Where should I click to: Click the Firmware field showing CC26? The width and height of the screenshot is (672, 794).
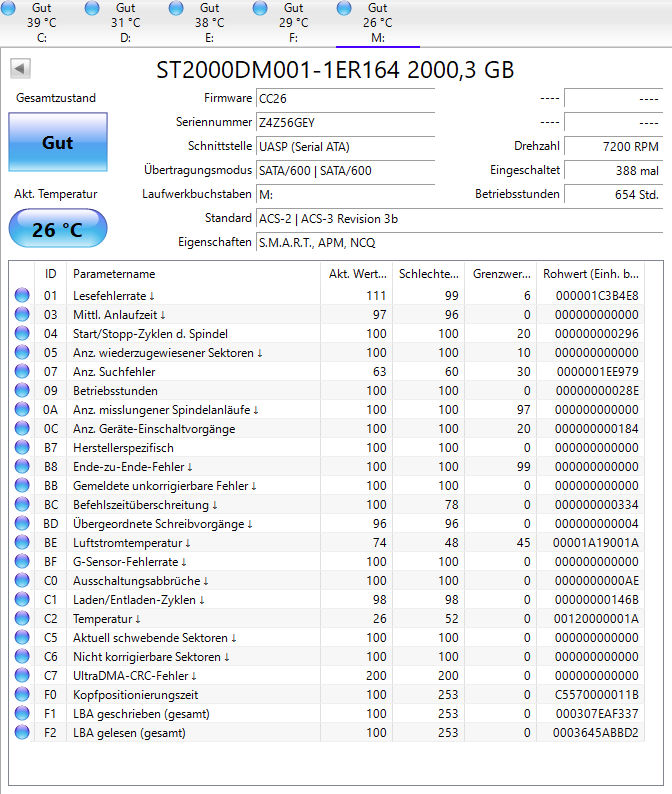(345, 98)
